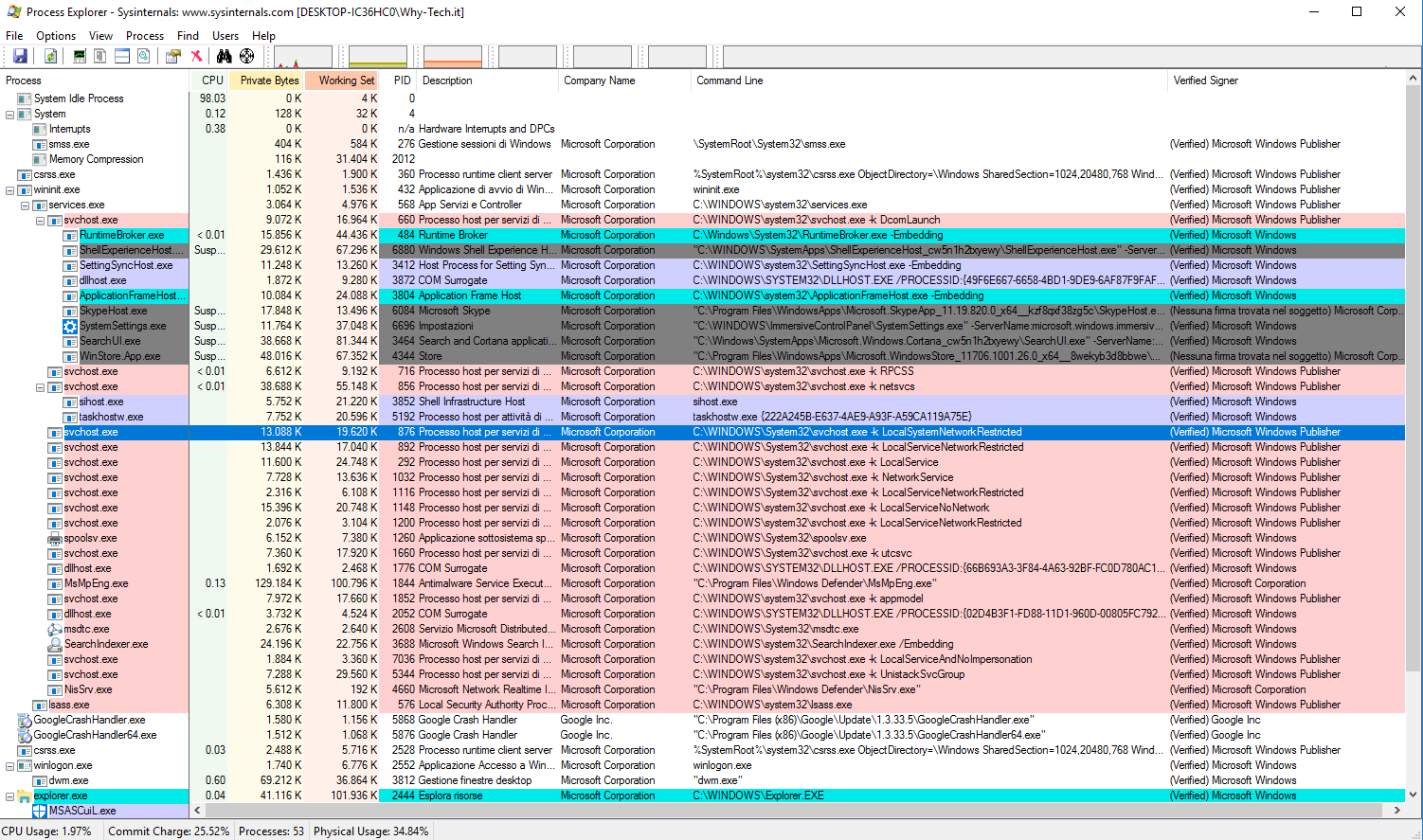Open the Help menu

263,36
